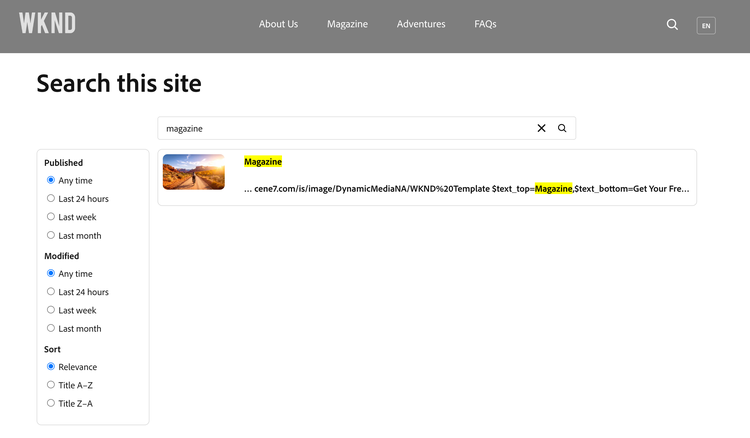
Task: Select Published Last 24 hours option
Action: (x=51, y=198)
